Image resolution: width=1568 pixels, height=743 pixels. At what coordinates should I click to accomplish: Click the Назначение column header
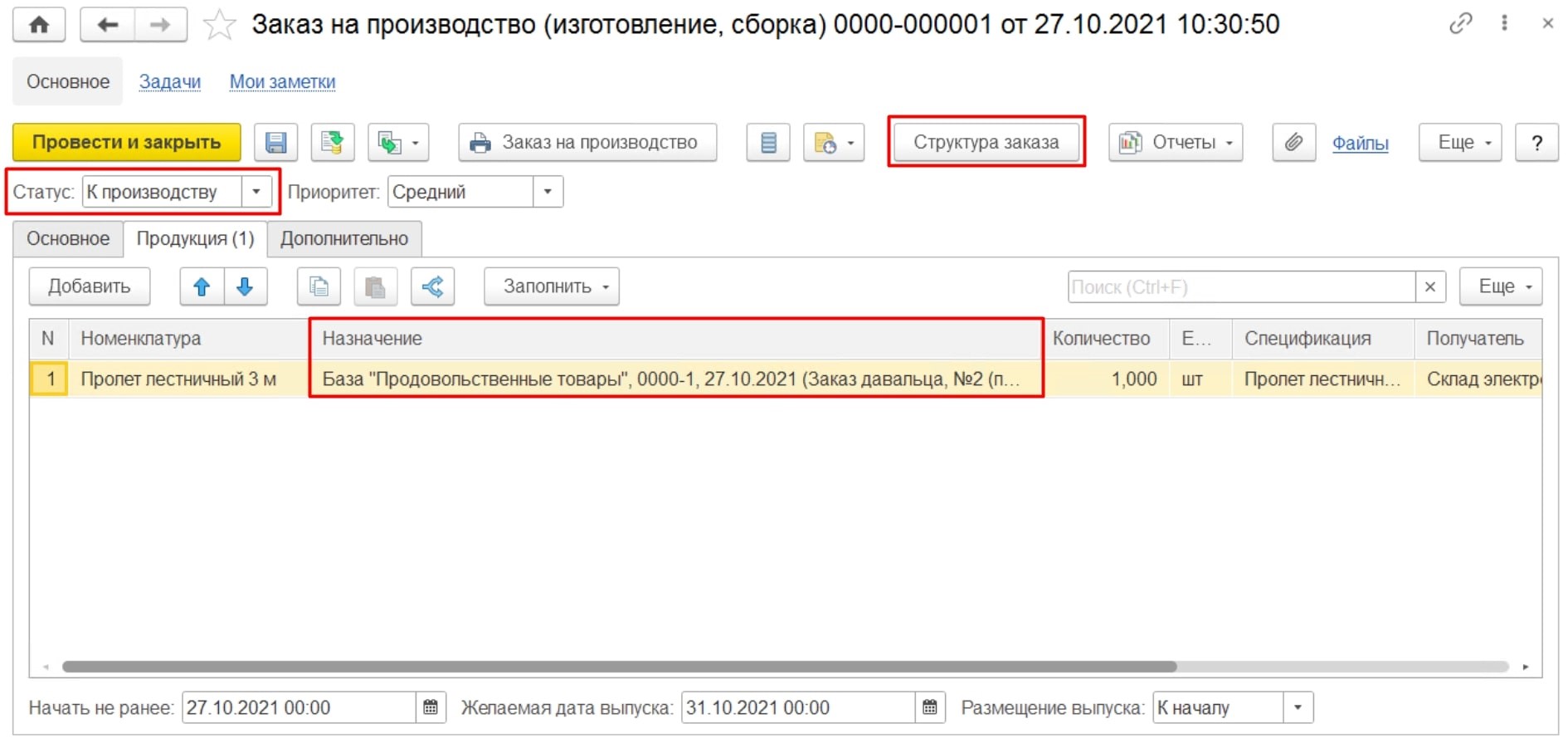click(677, 339)
